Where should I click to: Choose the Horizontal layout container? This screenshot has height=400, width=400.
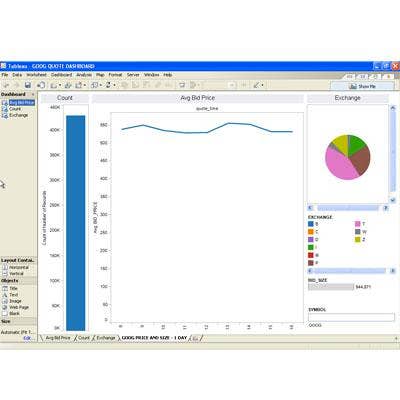pyautogui.click(x=16, y=267)
